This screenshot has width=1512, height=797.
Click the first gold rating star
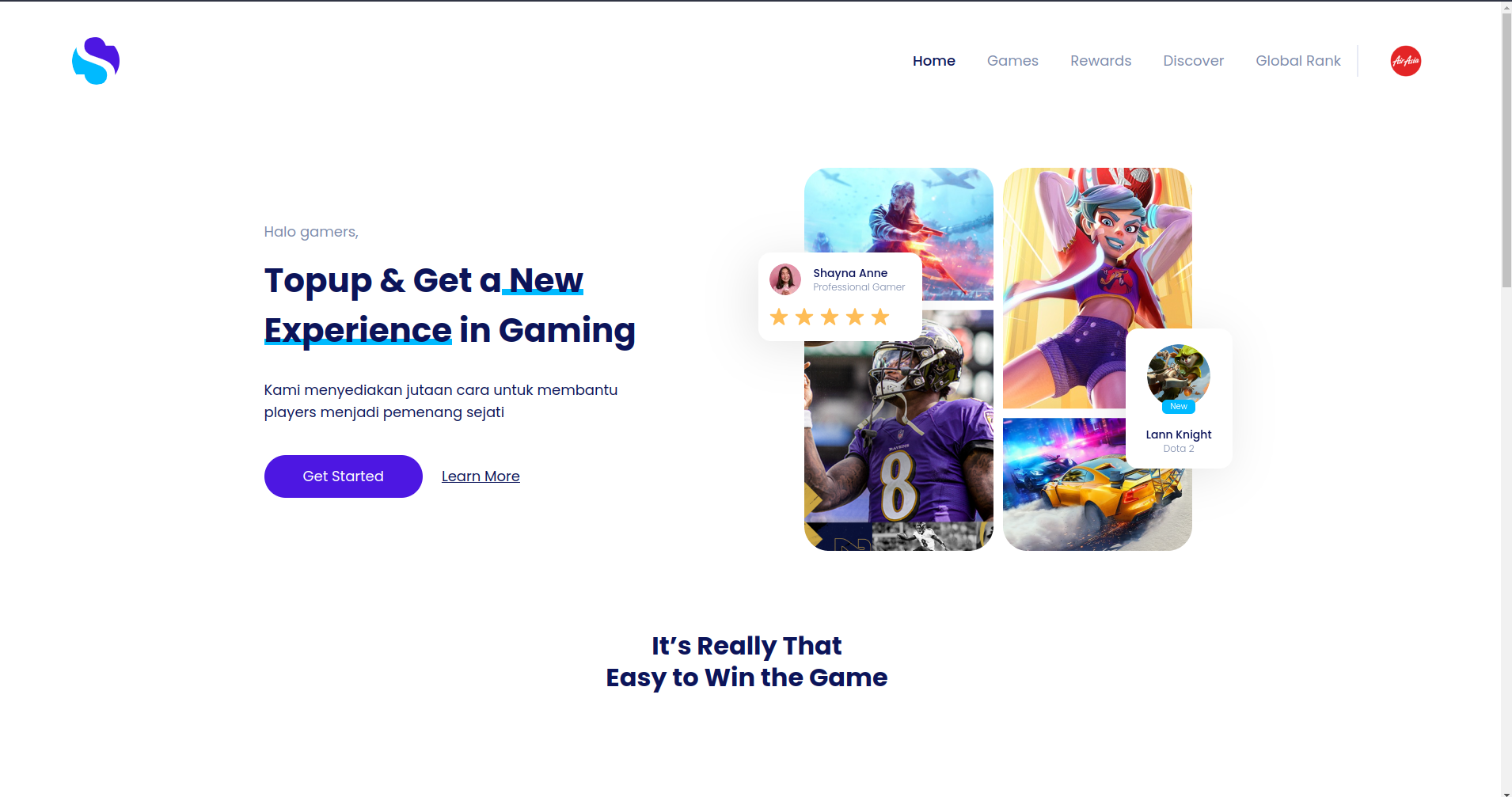(779, 317)
